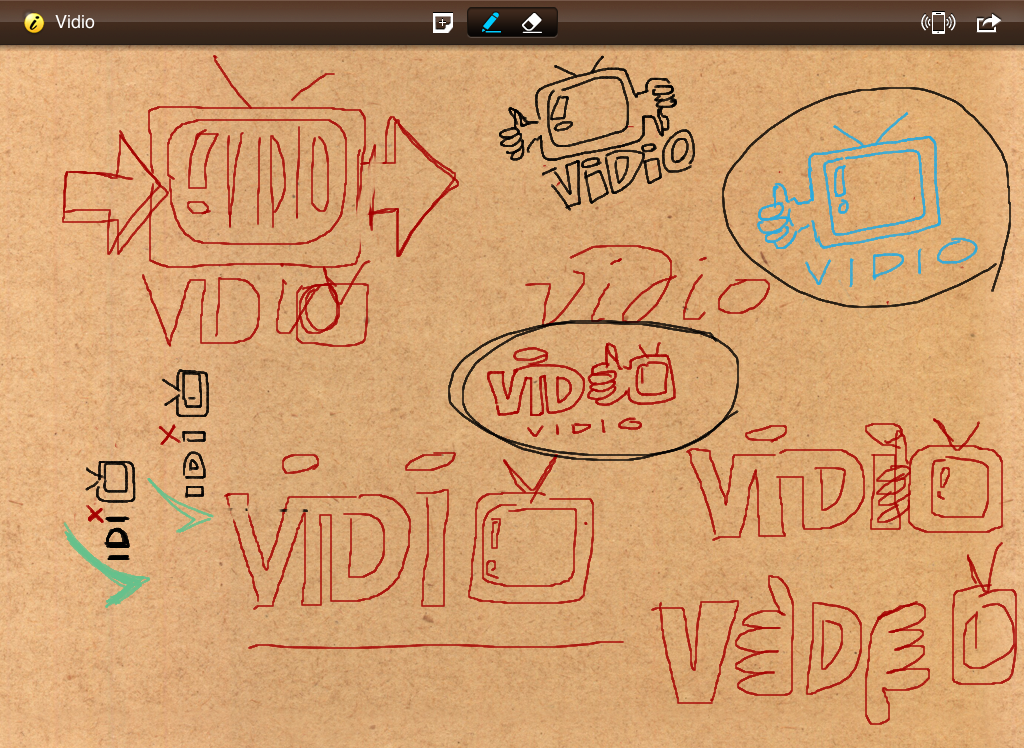Click the 'Vidio' note title
The height and width of the screenshot is (748, 1024).
coord(75,22)
